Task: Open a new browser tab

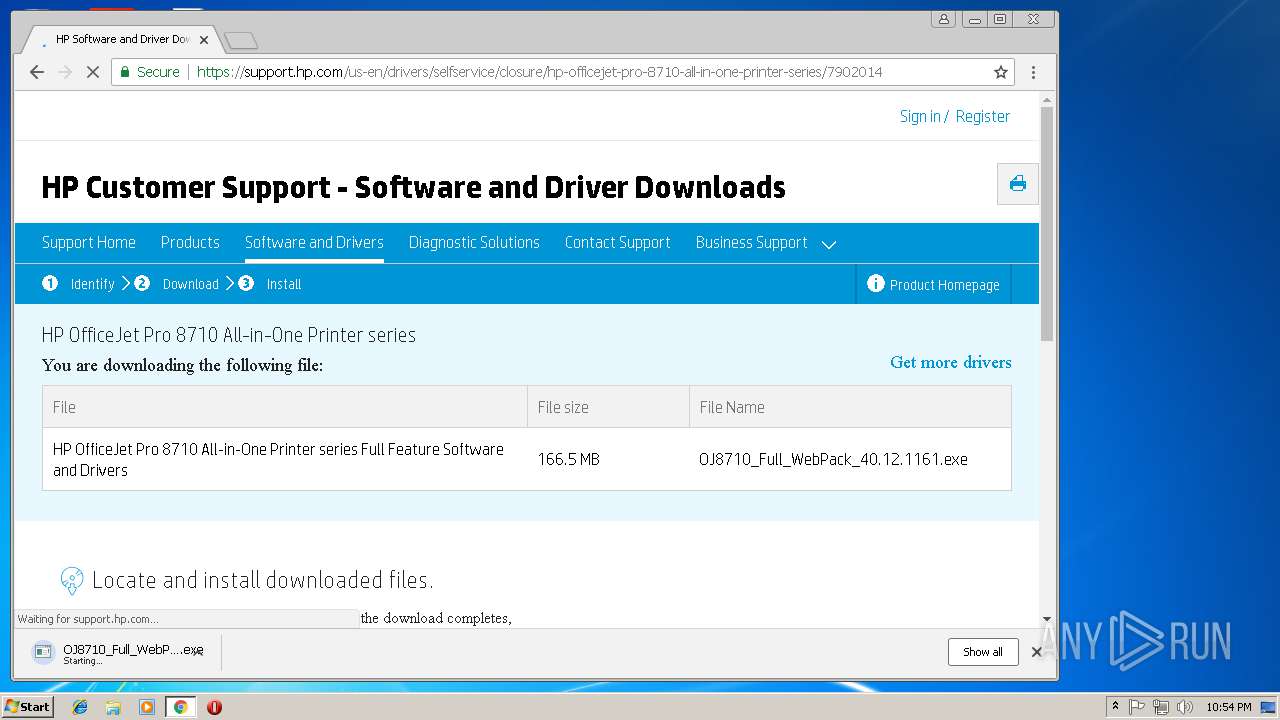Action: [x=241, y=40]
